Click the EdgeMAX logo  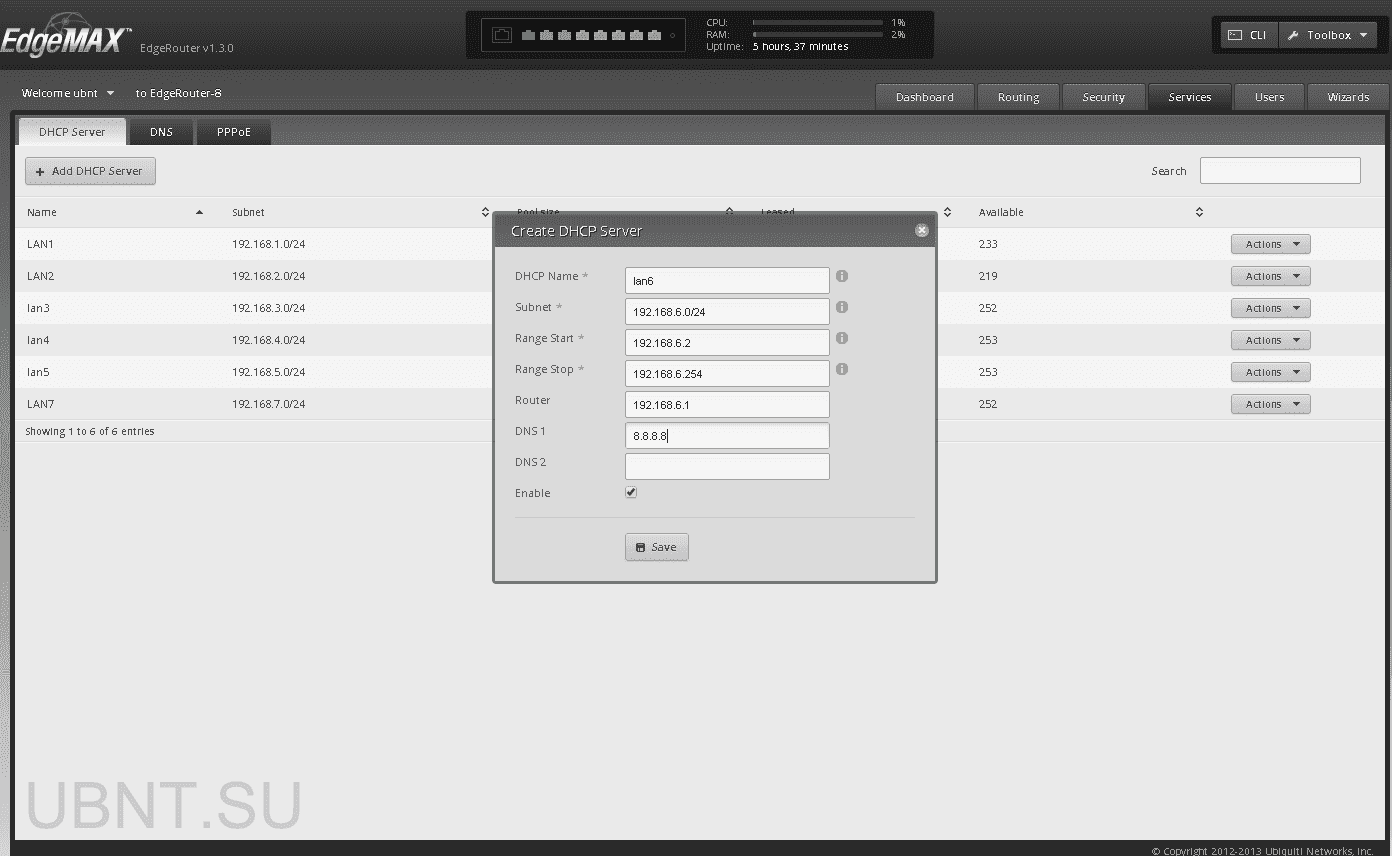click(x=65, y=32)
